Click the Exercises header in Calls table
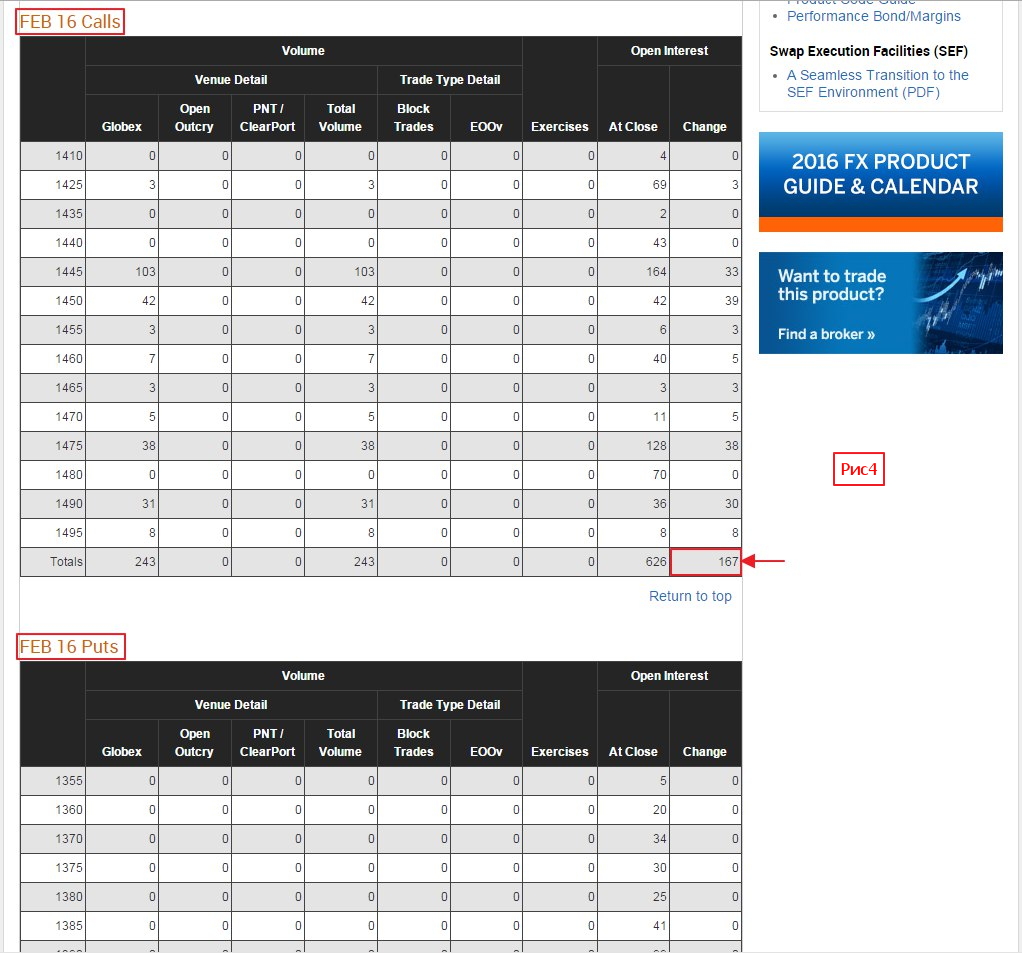The image size is (1022, 953). 559,126
